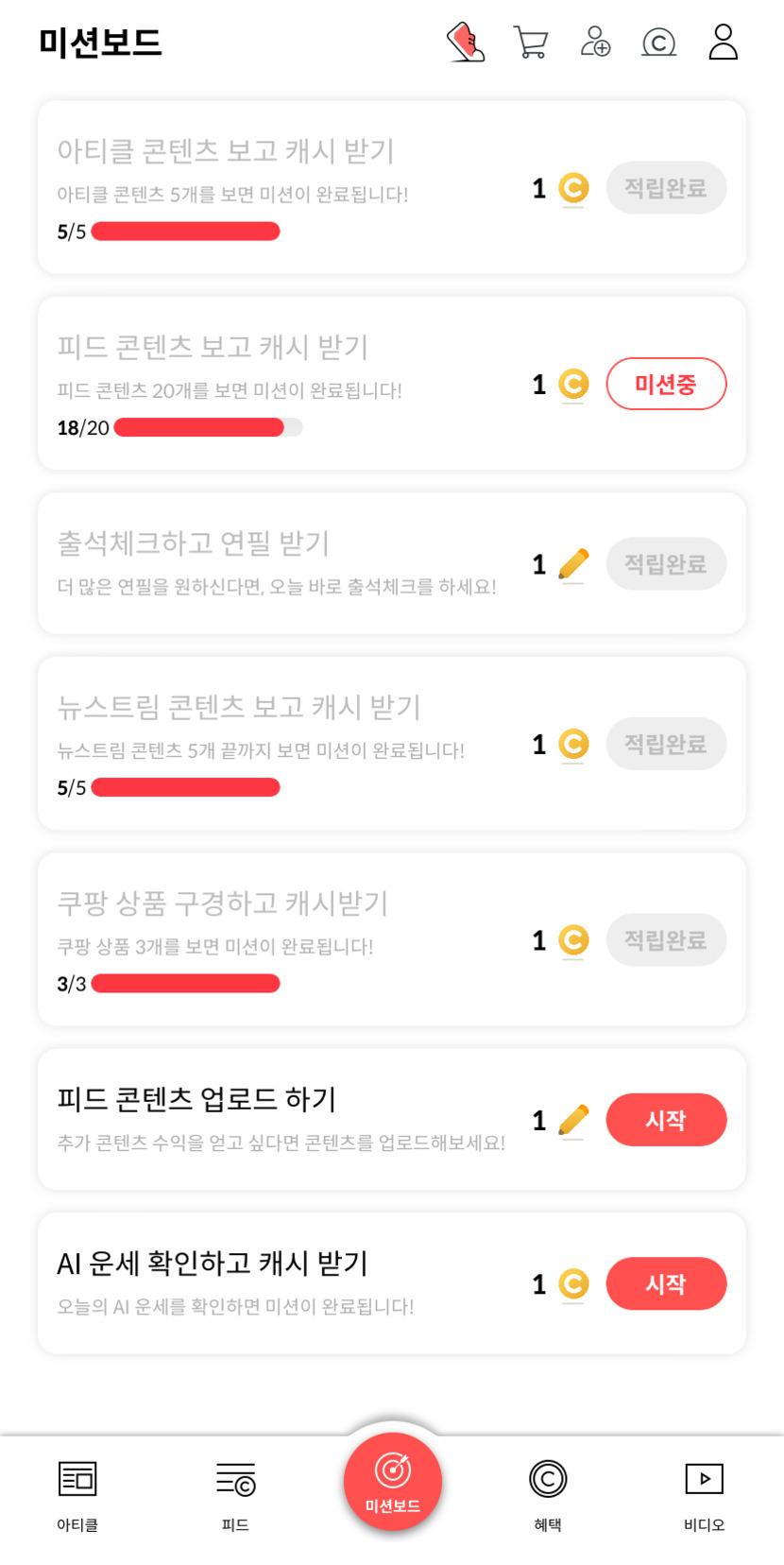Image resolution: width=784 pixels, height=1565 pixels.
Task: Open the cash coin icon in the header
Action: 658,43
